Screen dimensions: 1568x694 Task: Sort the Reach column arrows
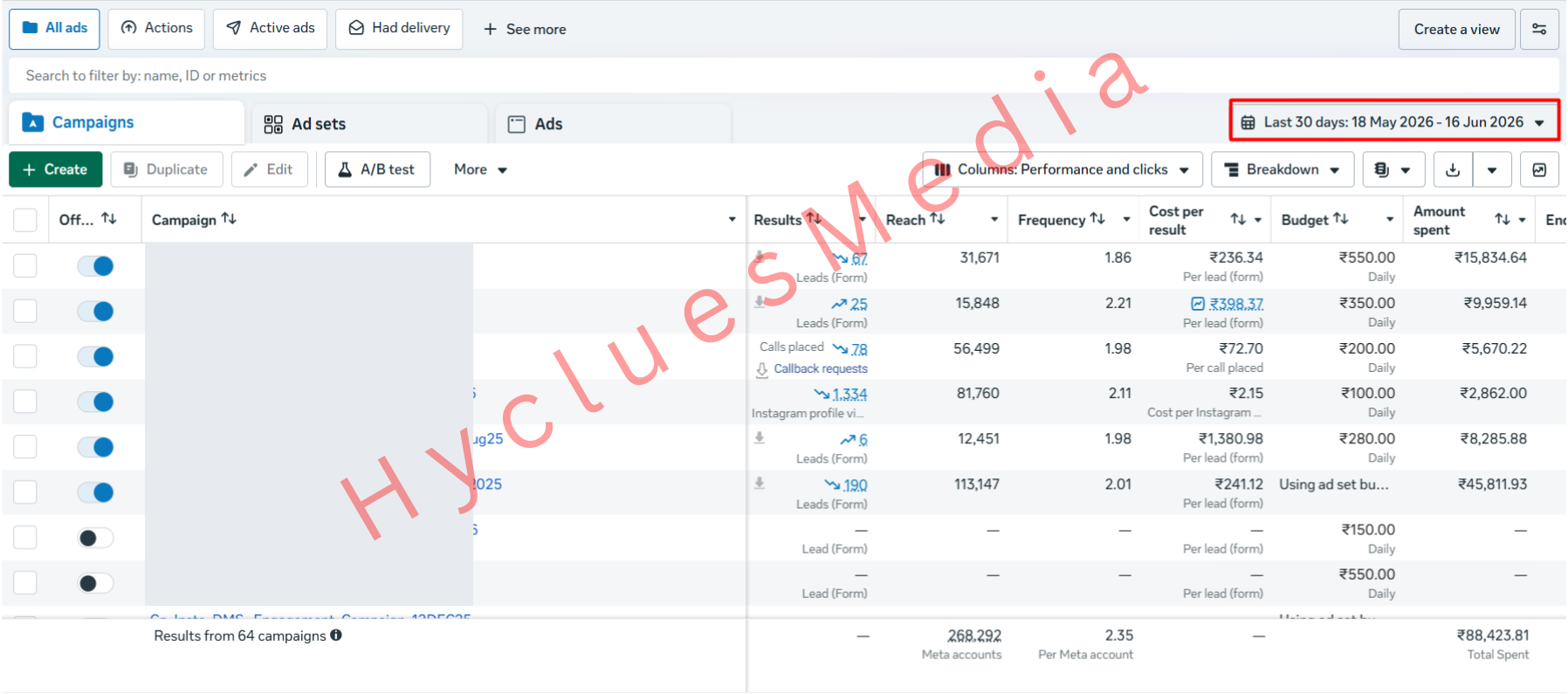click(x=937, y=218)
